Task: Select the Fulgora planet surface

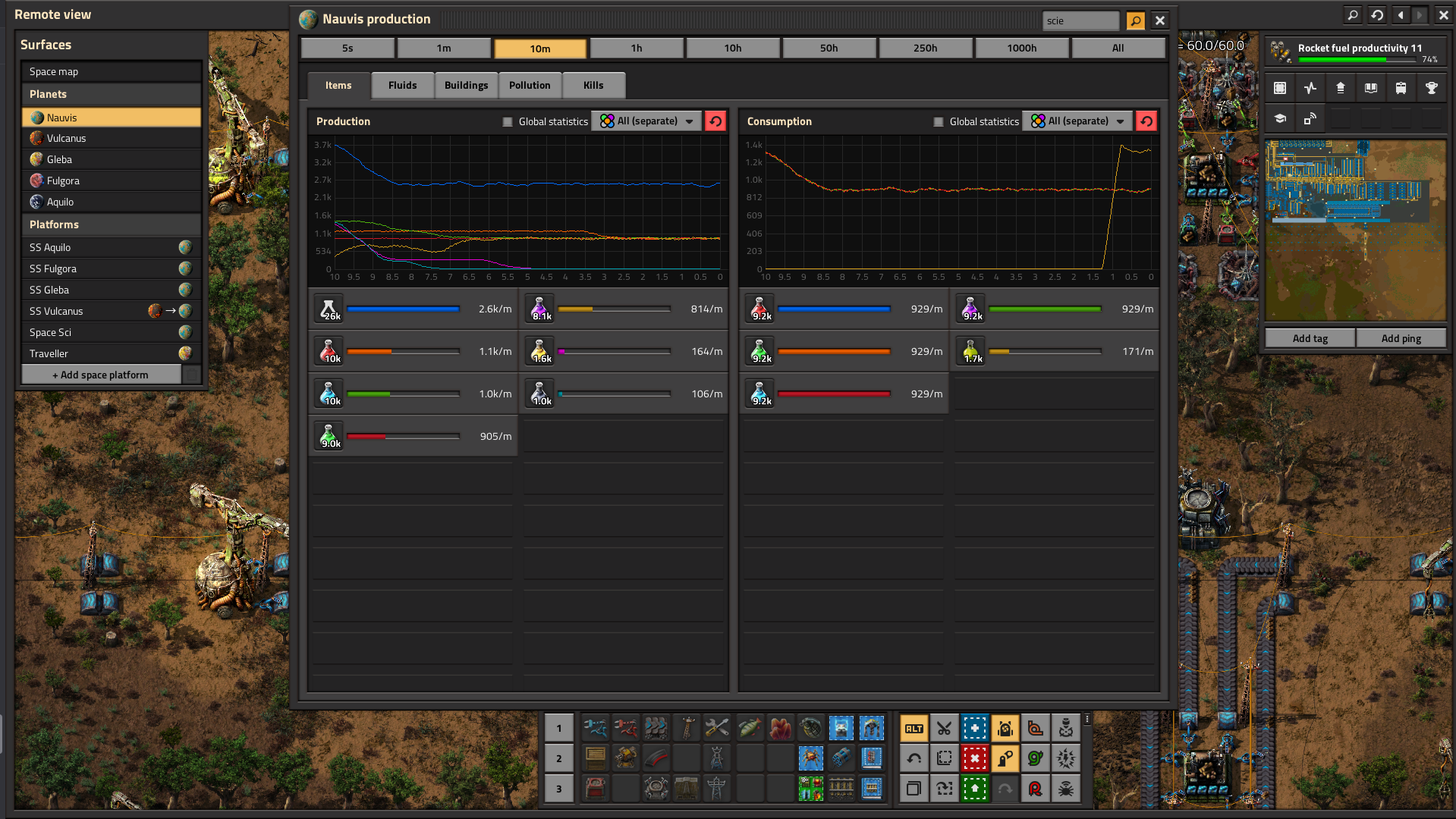Action: coord(112,180)
